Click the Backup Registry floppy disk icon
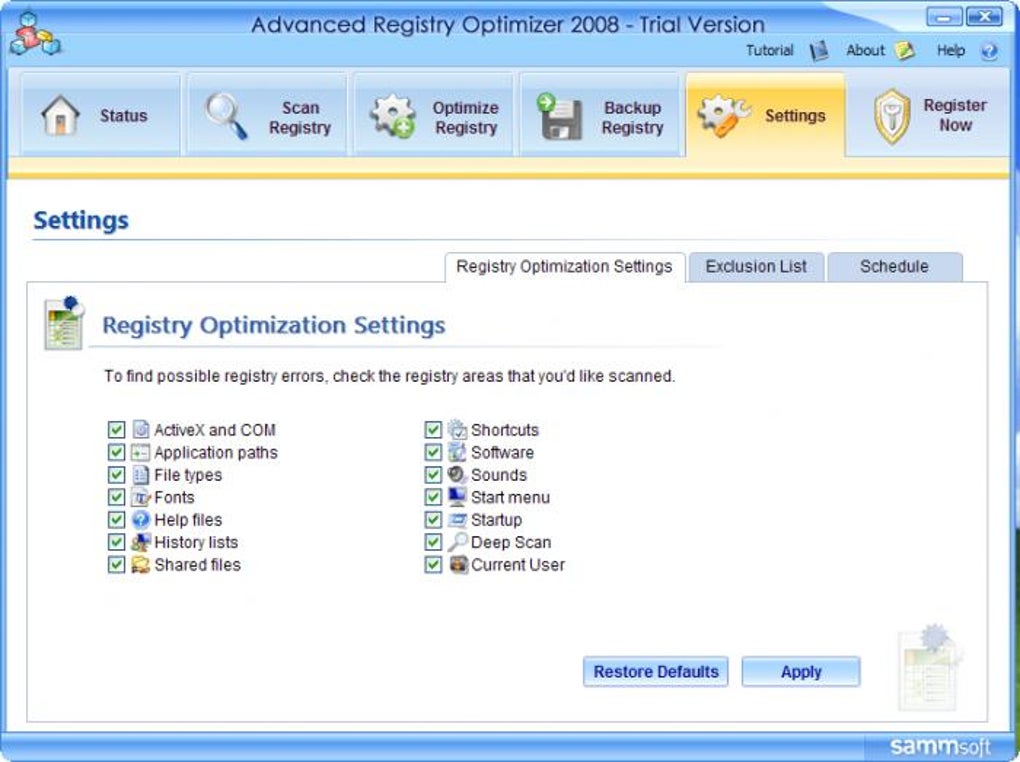 pos(559,116)
